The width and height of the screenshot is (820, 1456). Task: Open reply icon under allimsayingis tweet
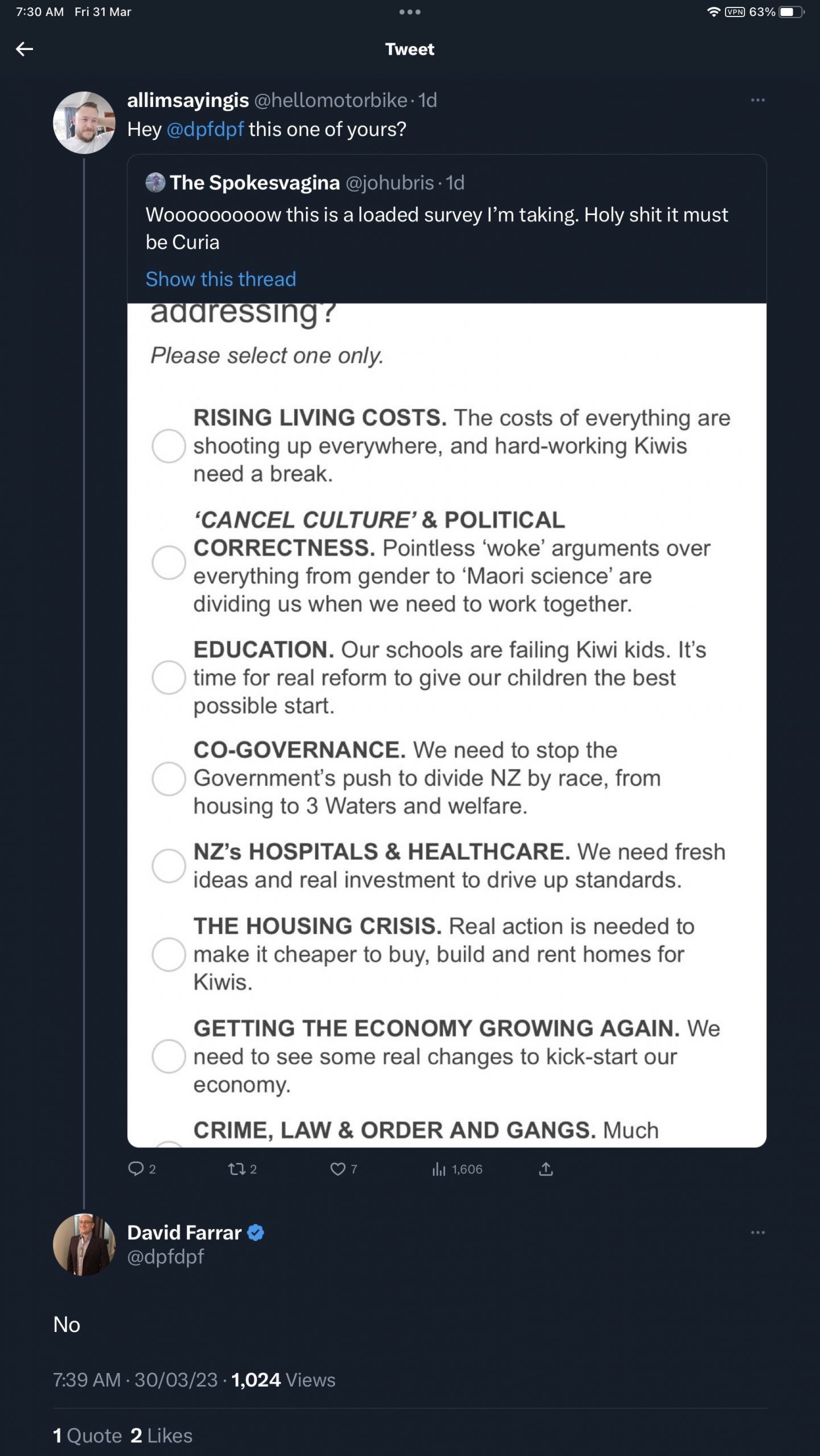click(x=136, y=1169)
